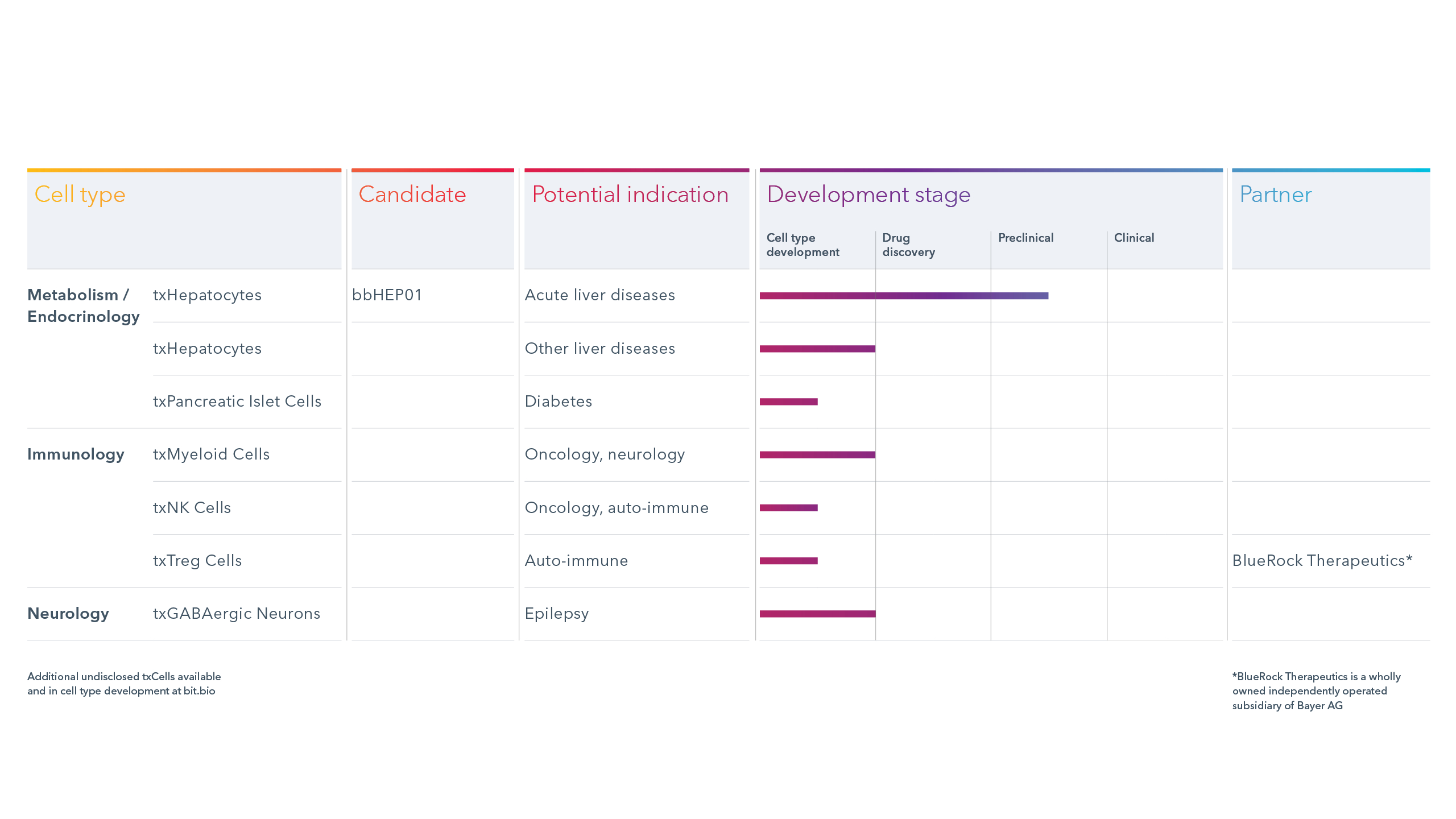Click the Clinical stage sub-header
Image resolution: width=1456 pixels, height=819 pixels.
(x=1134, y=238)
